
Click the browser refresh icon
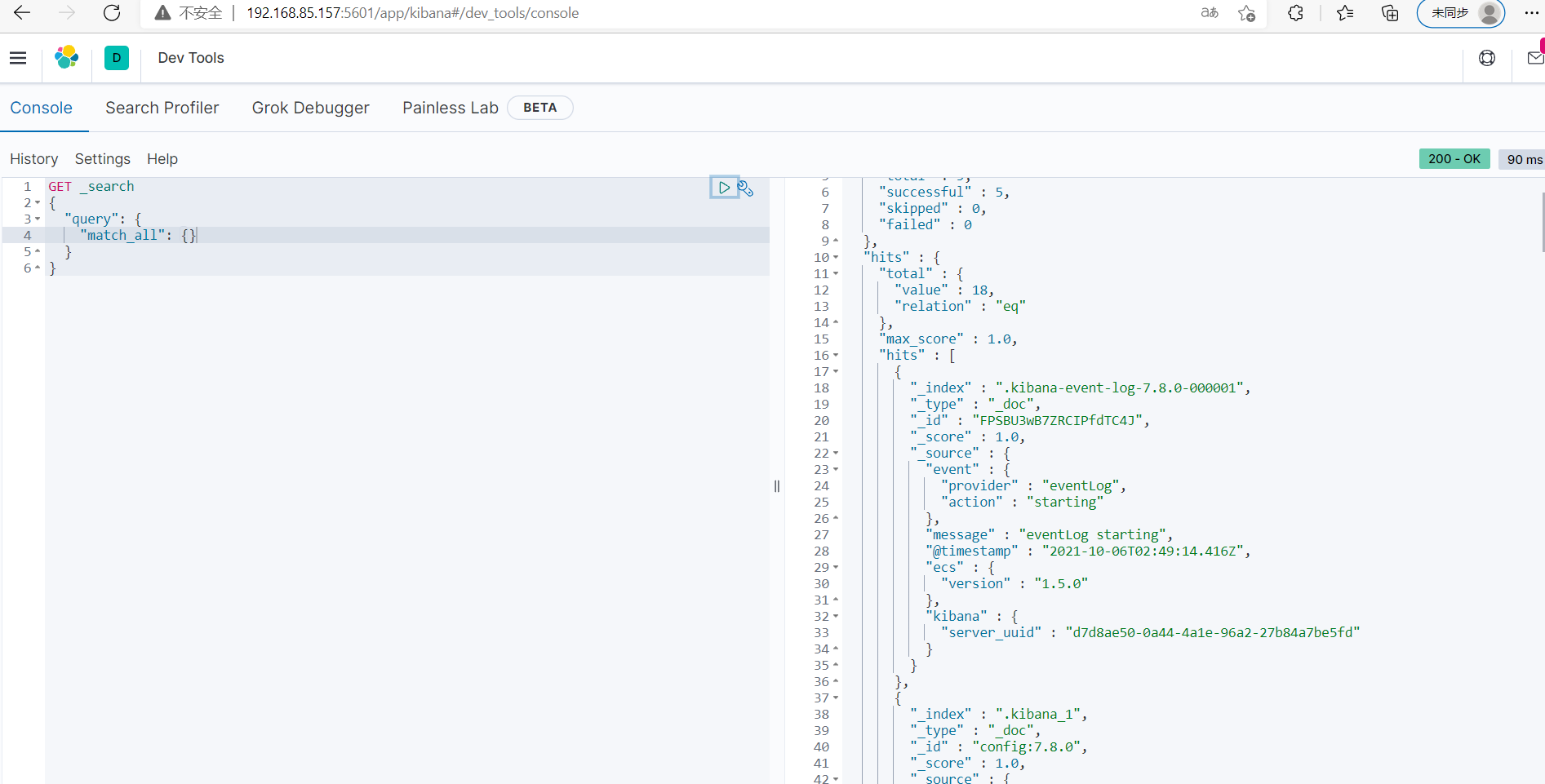pos(112,13)
